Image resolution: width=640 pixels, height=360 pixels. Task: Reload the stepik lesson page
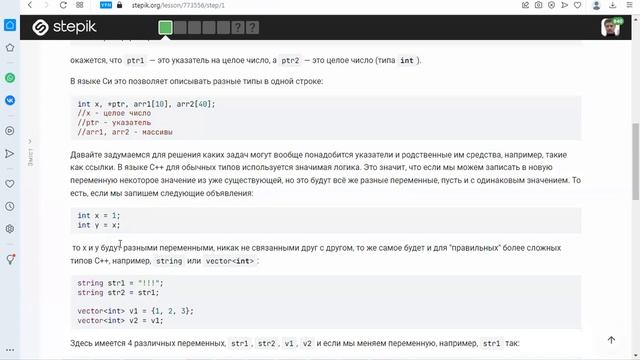(x=63, y=5)
